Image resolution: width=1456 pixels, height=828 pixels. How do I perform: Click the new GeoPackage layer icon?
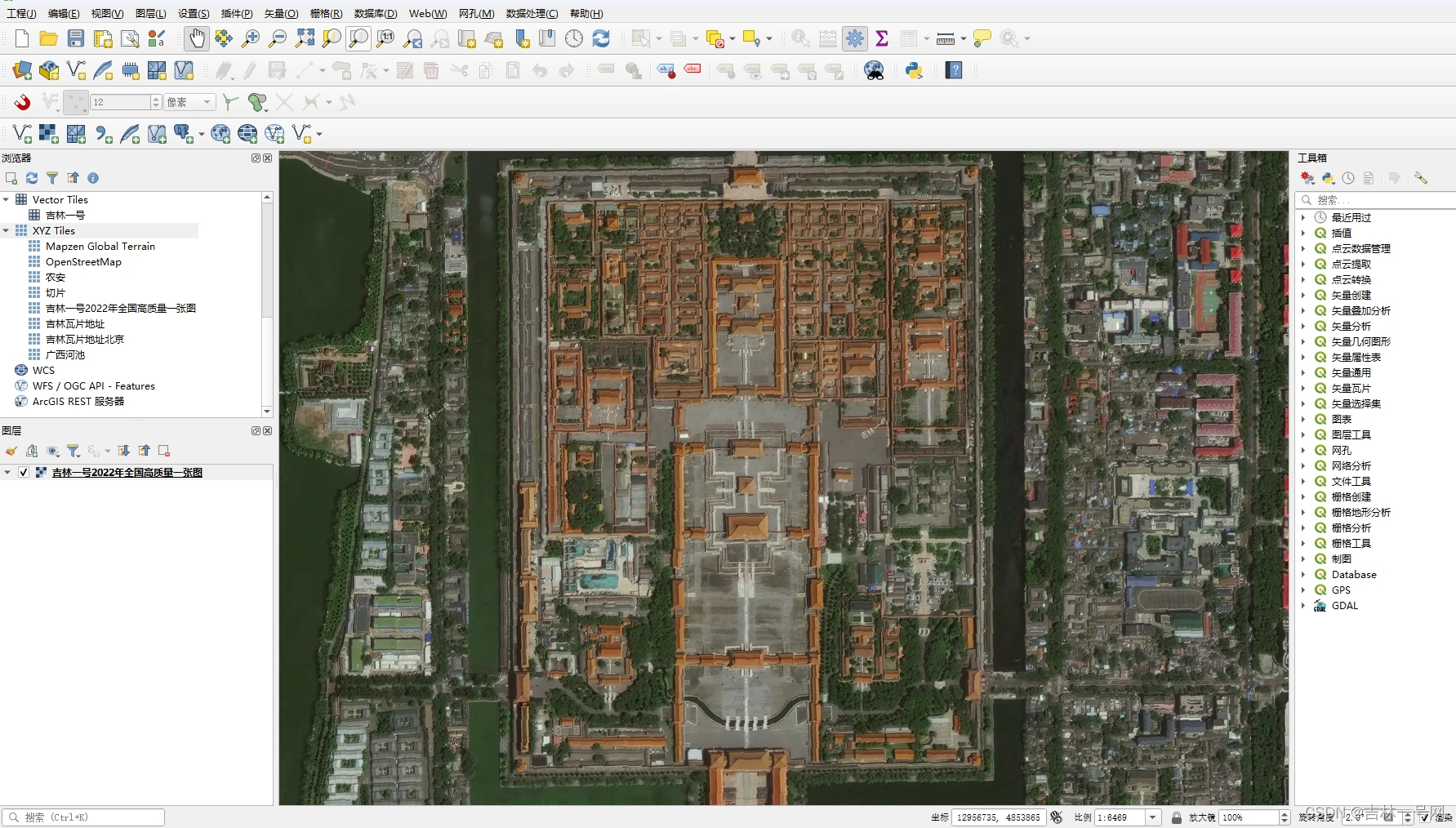tap(49, 70)
